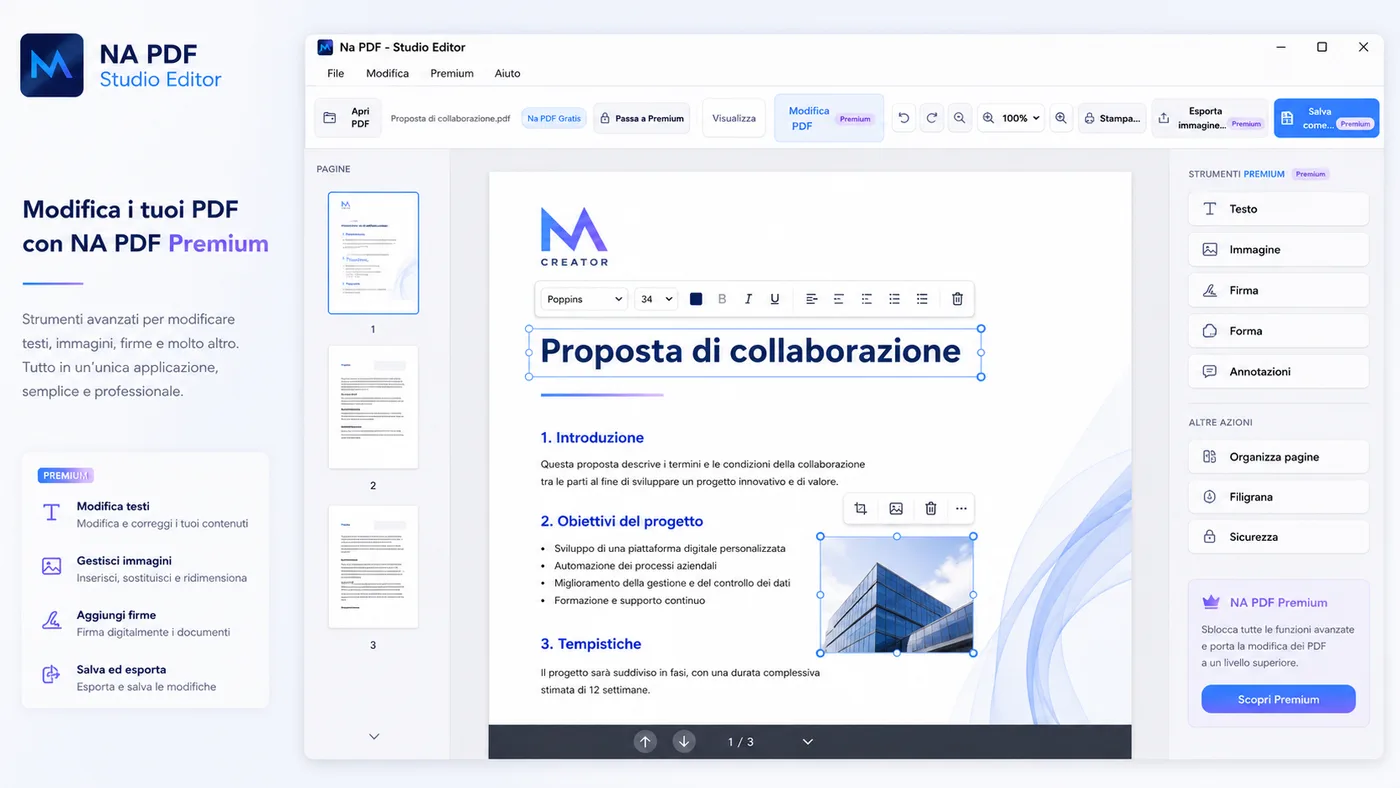Screen dimensions: 1400x788
Task: Select page 2 thumbnail
Action: [x=373, y=408]
